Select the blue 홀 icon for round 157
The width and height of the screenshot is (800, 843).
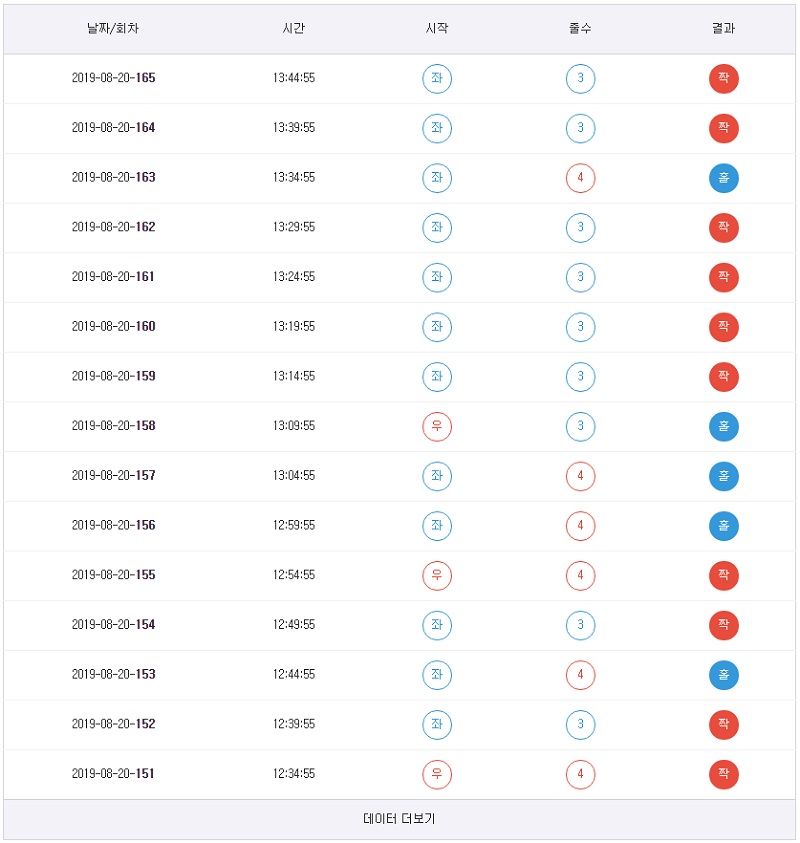click(x=724, y=476)
